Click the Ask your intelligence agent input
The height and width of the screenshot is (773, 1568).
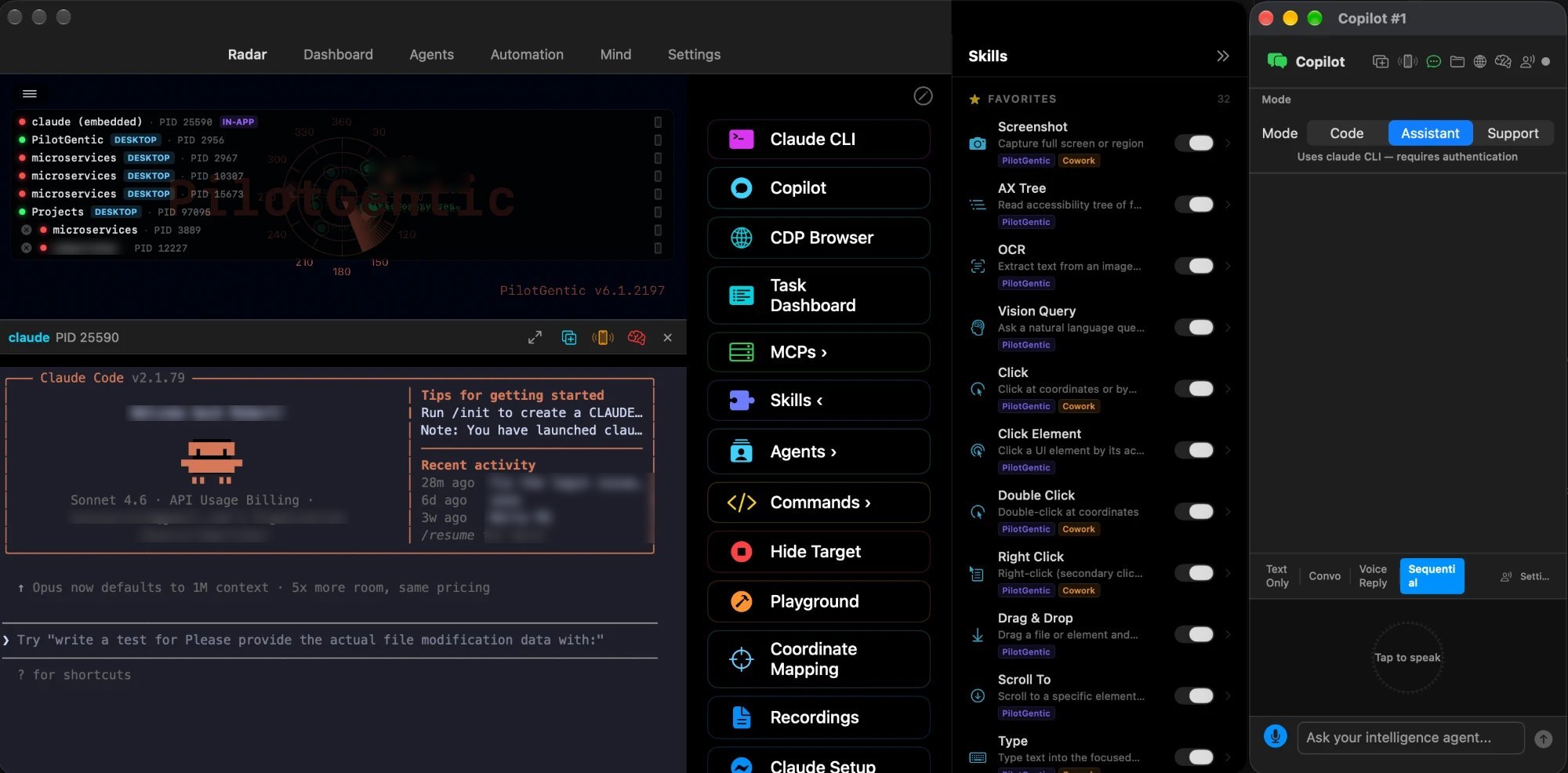click(x=1410, y=738)
